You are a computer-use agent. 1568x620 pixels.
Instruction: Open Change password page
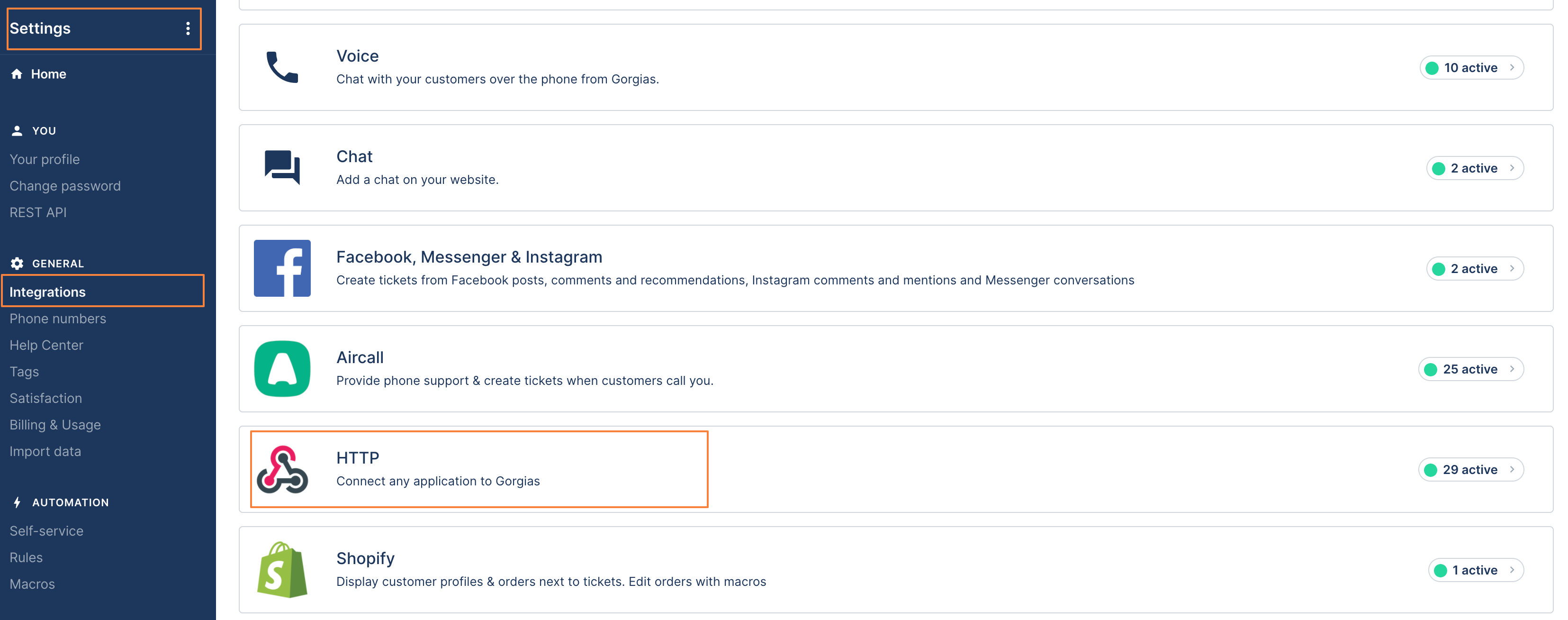click(x=65, y=186)
